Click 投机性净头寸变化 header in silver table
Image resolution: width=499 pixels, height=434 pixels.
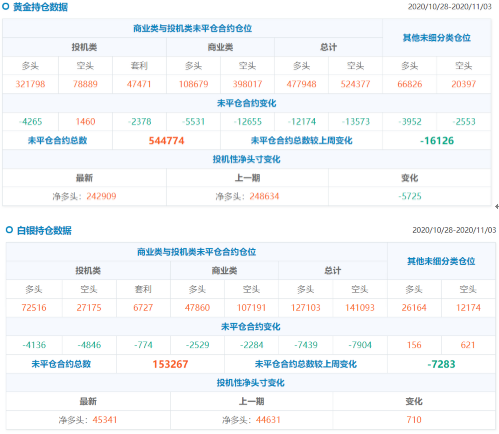(x=251, y=383)
